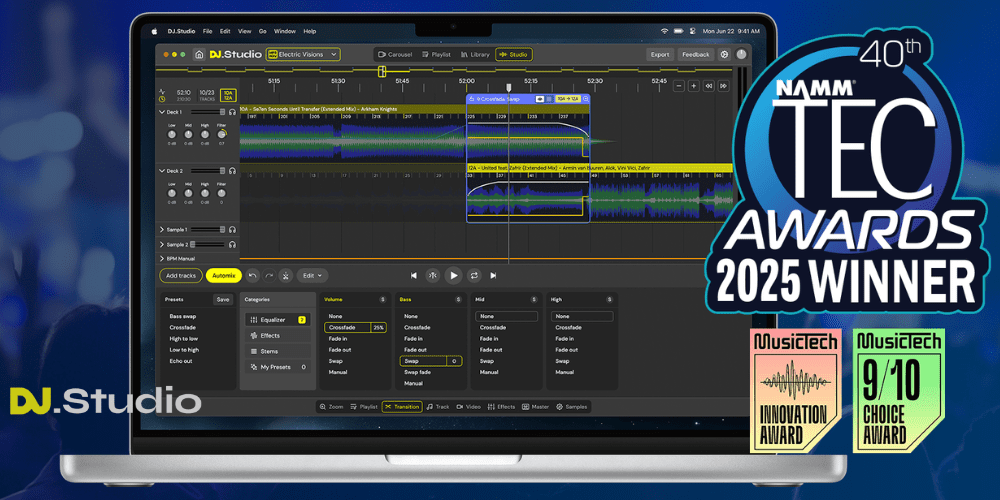This screenshot has height=500, width=1000.
Task: Open the Effects tab in the bottom toolbar
Action: click(501, 407)
